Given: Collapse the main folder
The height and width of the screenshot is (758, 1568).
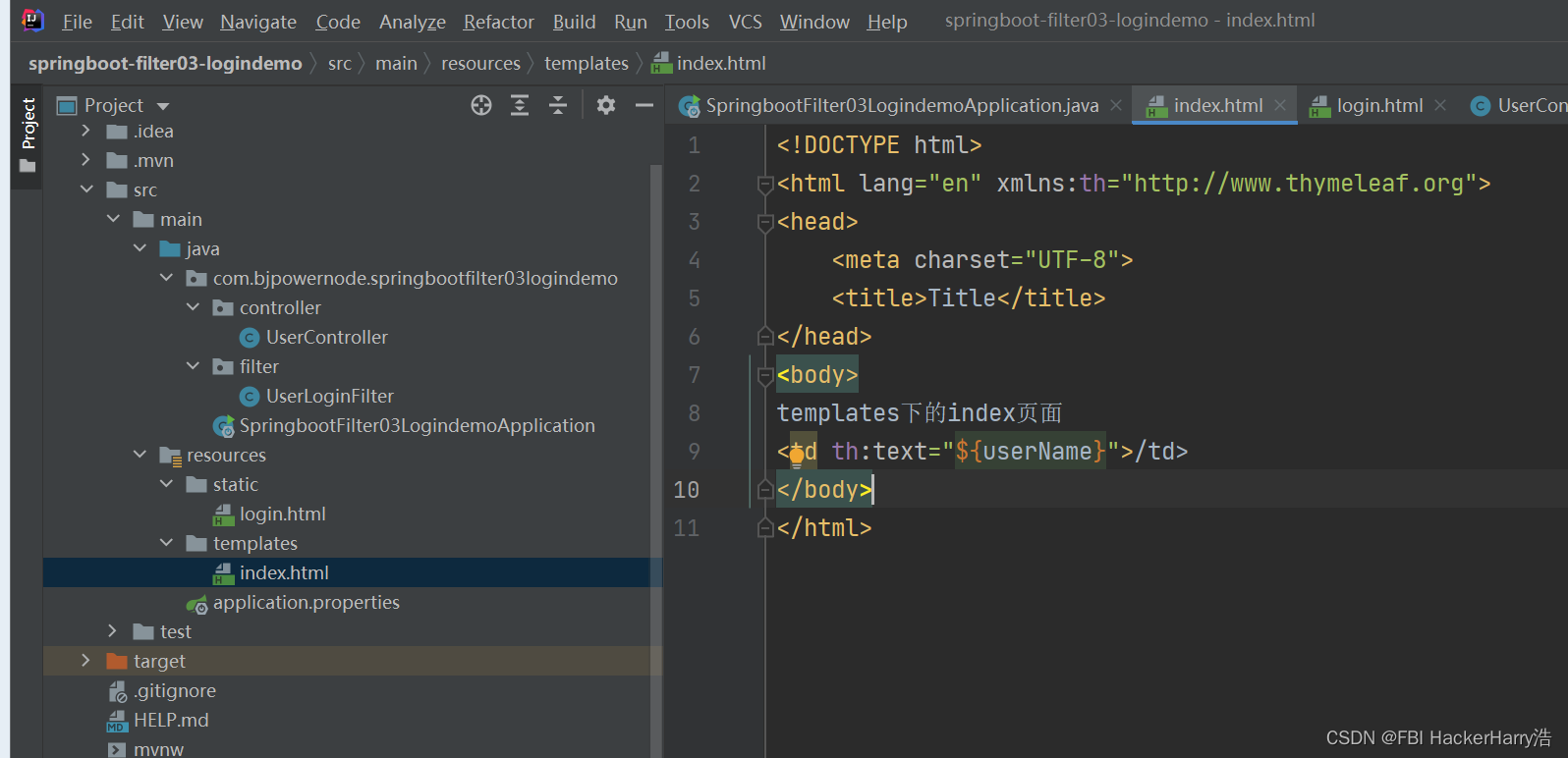Looking at the screenshot, I should click(x=113, y=219).
